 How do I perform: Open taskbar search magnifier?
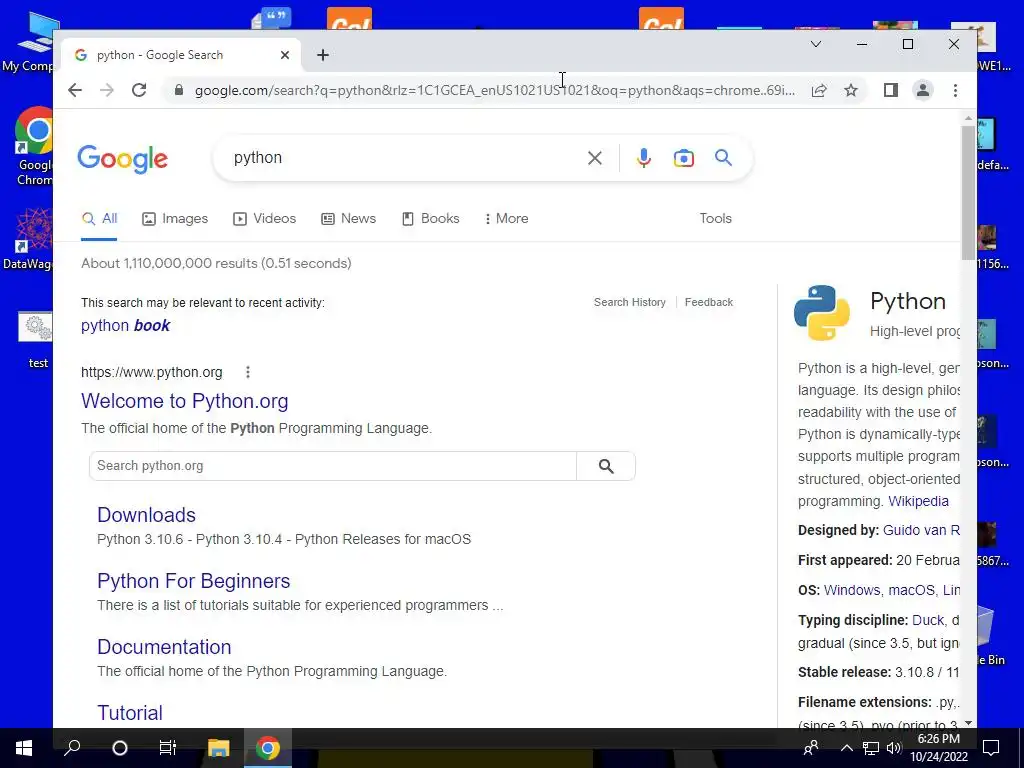(72, 748)
